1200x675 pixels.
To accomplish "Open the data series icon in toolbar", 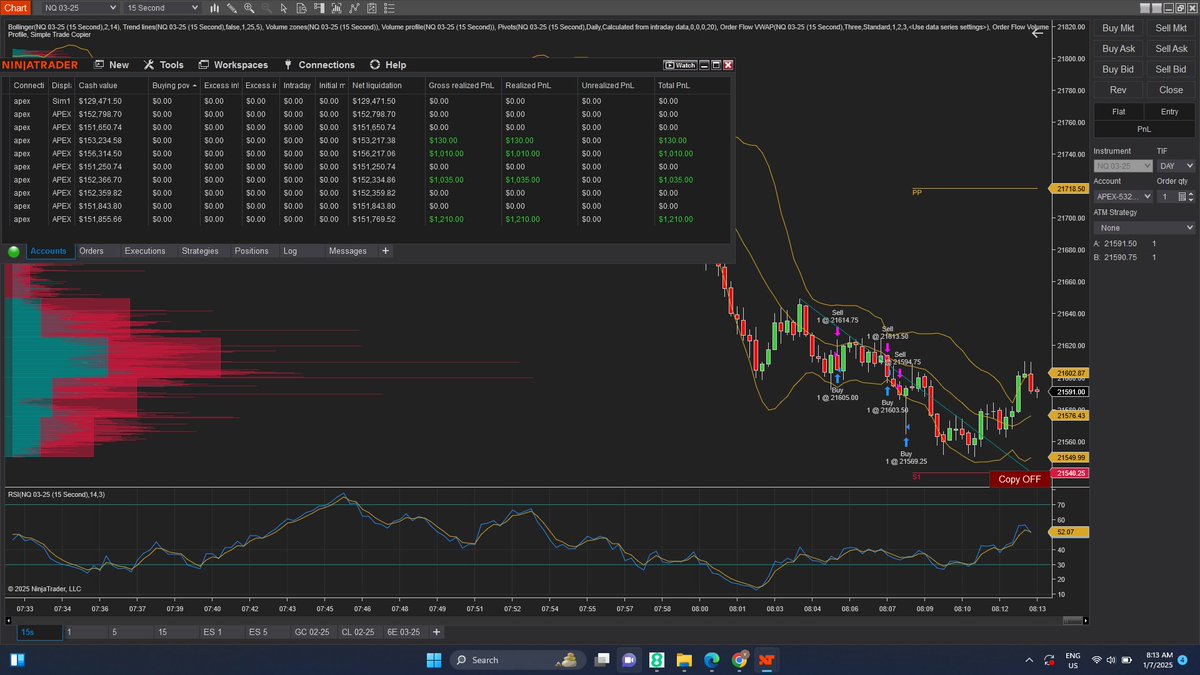I will [337, 8].
